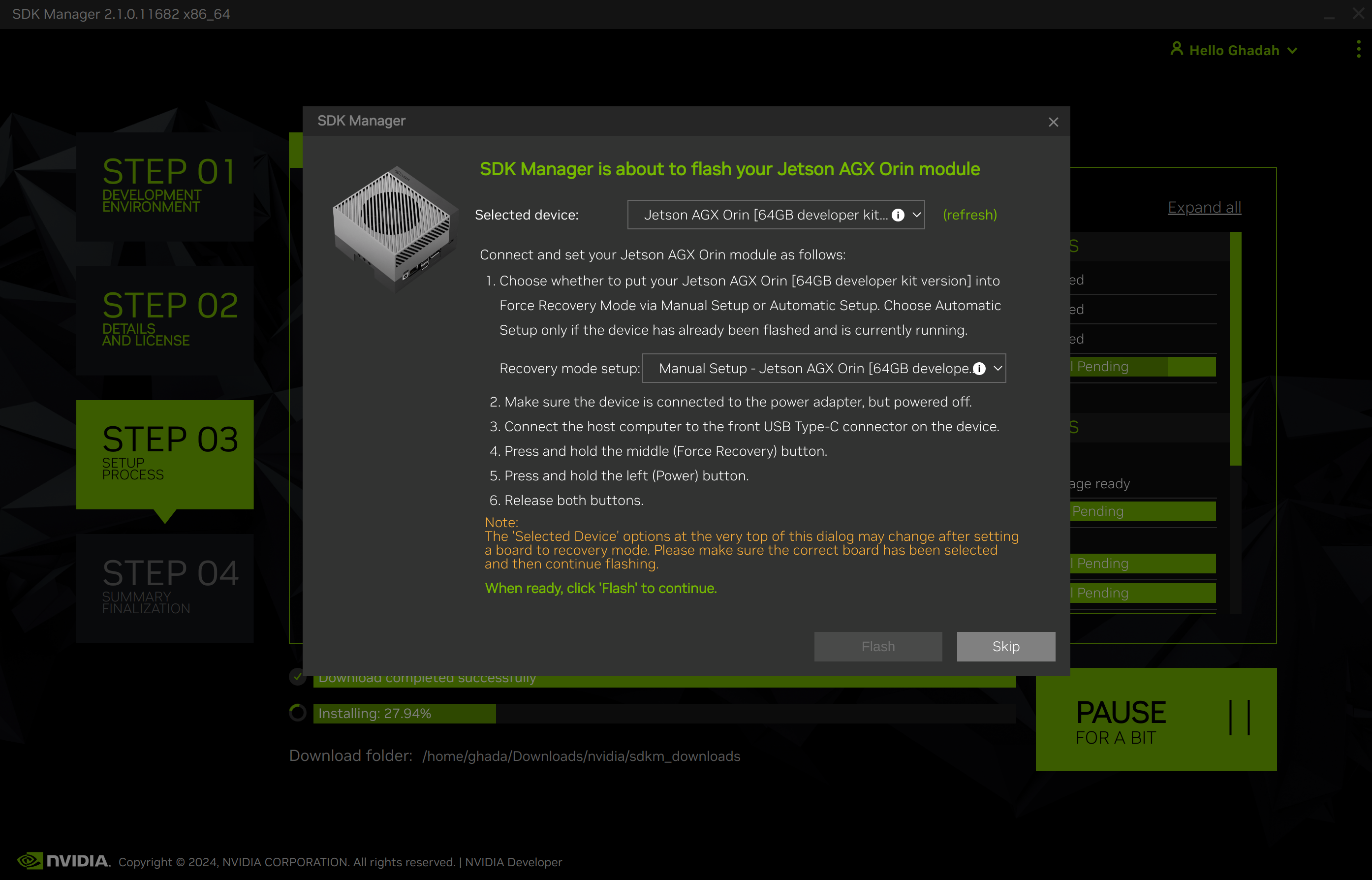The height and width of the screenshot is (880, 1372).
Task: Click info icon beside Selected device dropdown
Action: [x=899, y=216]
